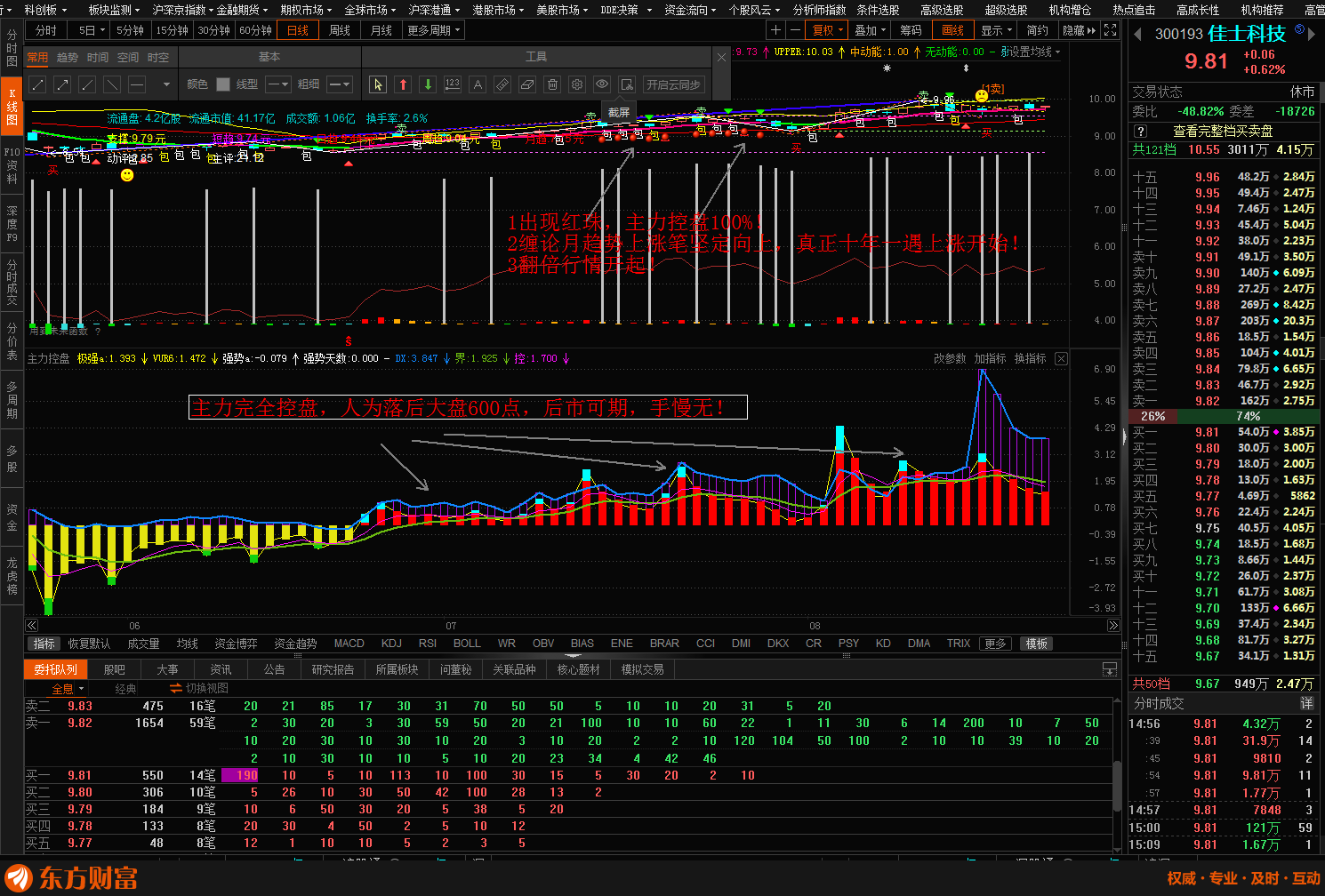Toggle 筹码 chip distribution view

click(911, 30)
